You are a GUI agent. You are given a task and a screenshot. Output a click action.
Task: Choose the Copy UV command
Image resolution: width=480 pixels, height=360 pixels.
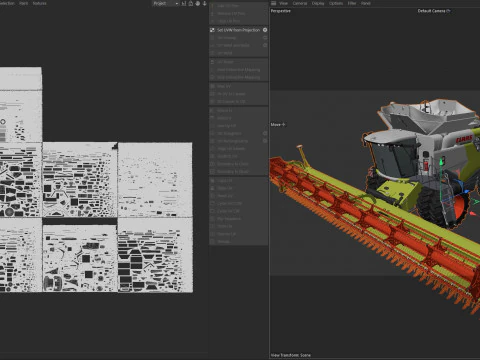coord(238,180)
